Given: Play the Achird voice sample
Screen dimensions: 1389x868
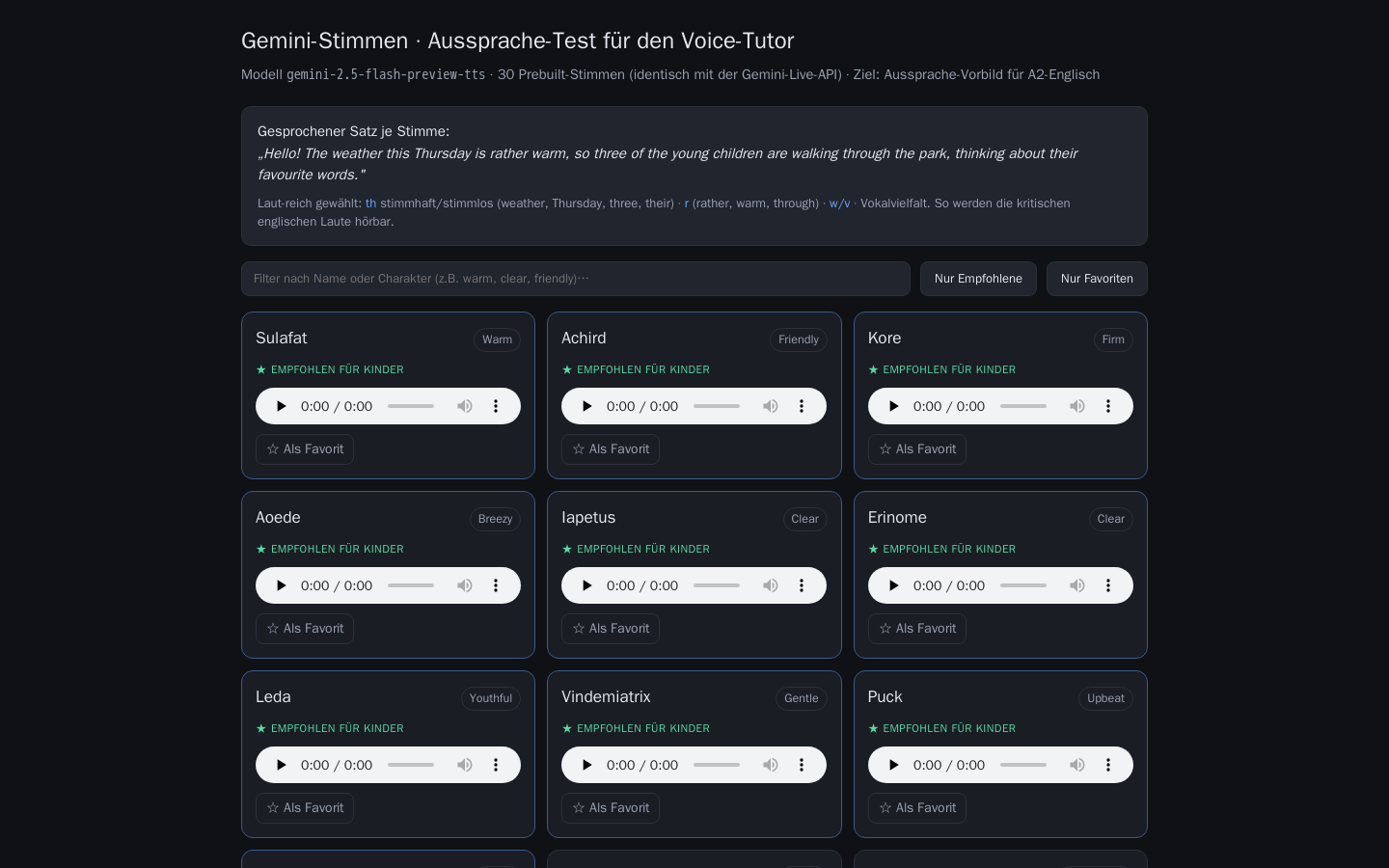Looking at the screenshot, I should [586, 406].
